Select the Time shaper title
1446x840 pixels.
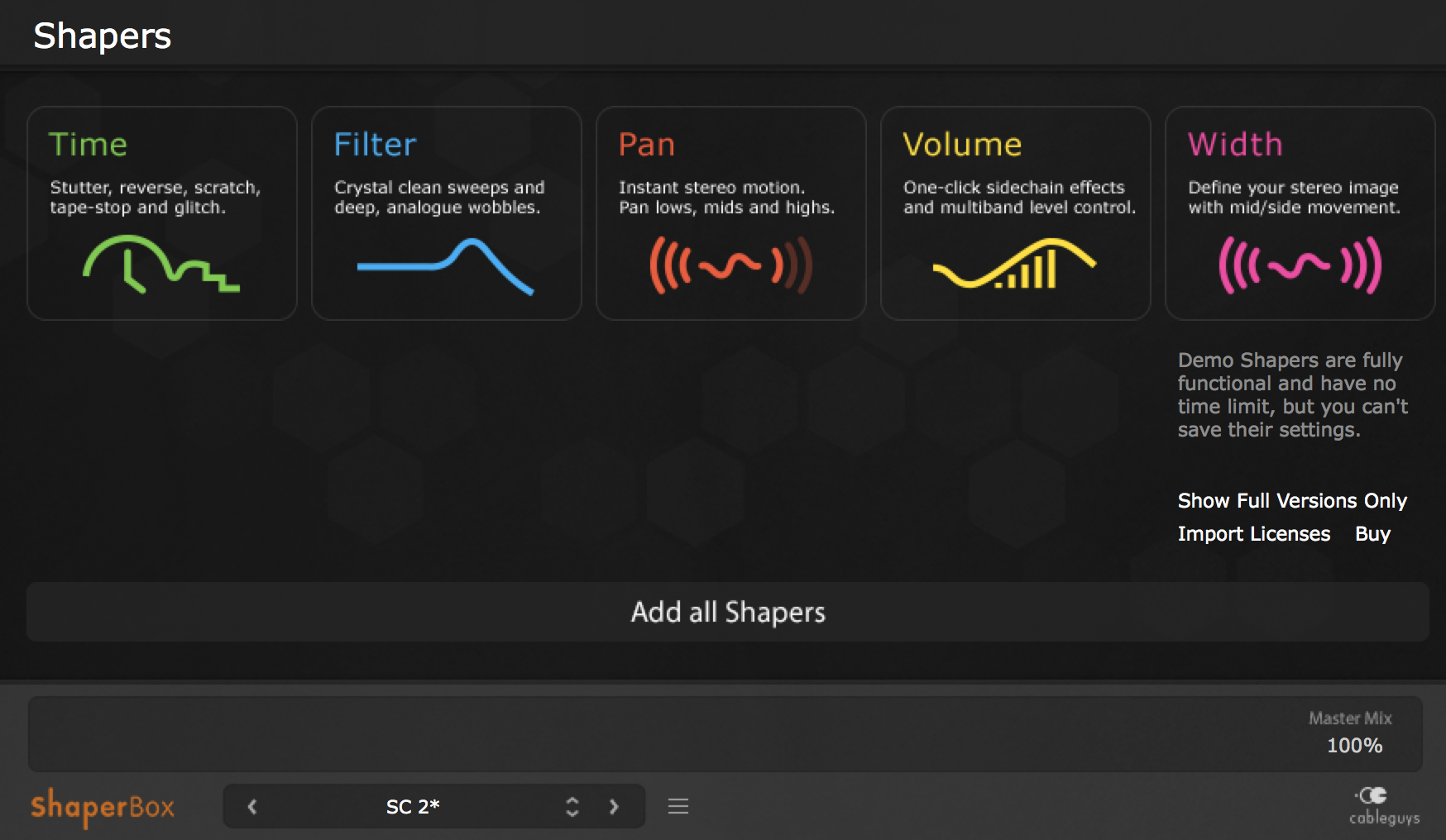point(88,145)
